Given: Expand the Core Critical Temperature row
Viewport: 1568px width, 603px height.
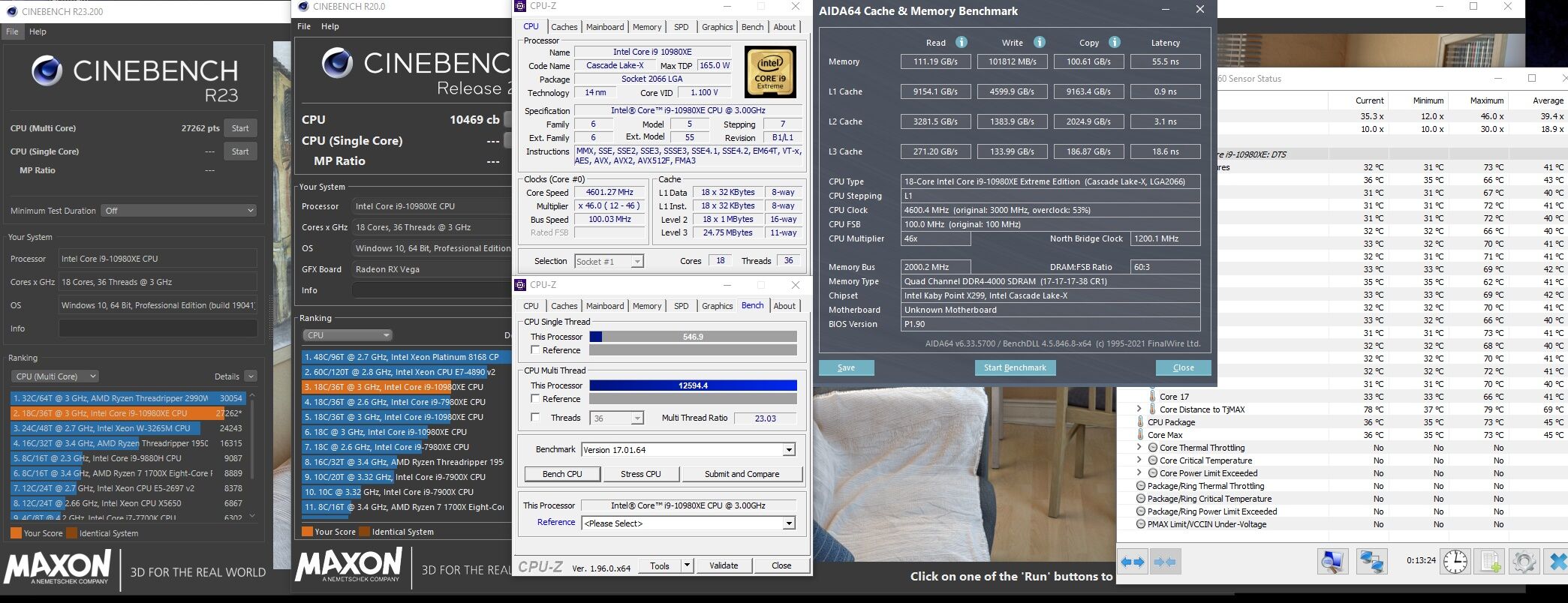Looking at the screenshot, I should pos(1139,460).
